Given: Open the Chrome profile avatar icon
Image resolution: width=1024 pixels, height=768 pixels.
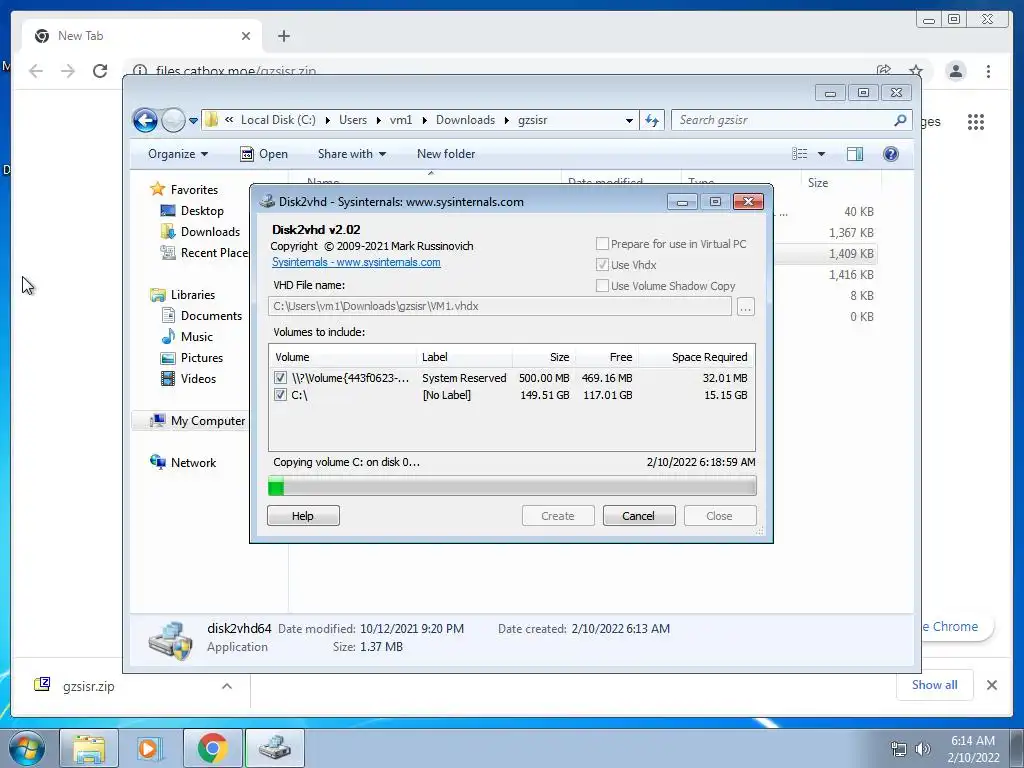Looking at the screenshot, I should tap(955, 71).
